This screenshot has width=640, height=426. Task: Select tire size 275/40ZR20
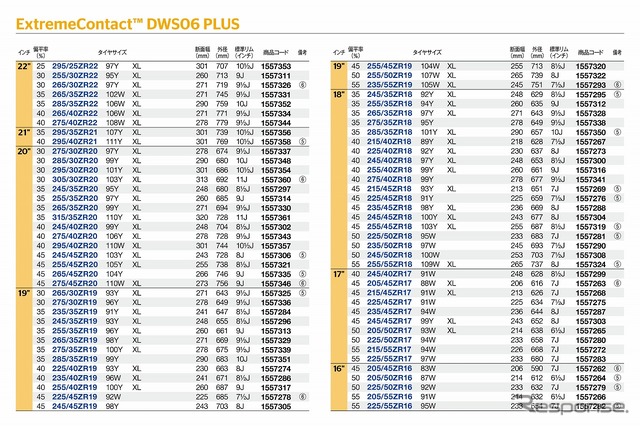coord(75,236)
